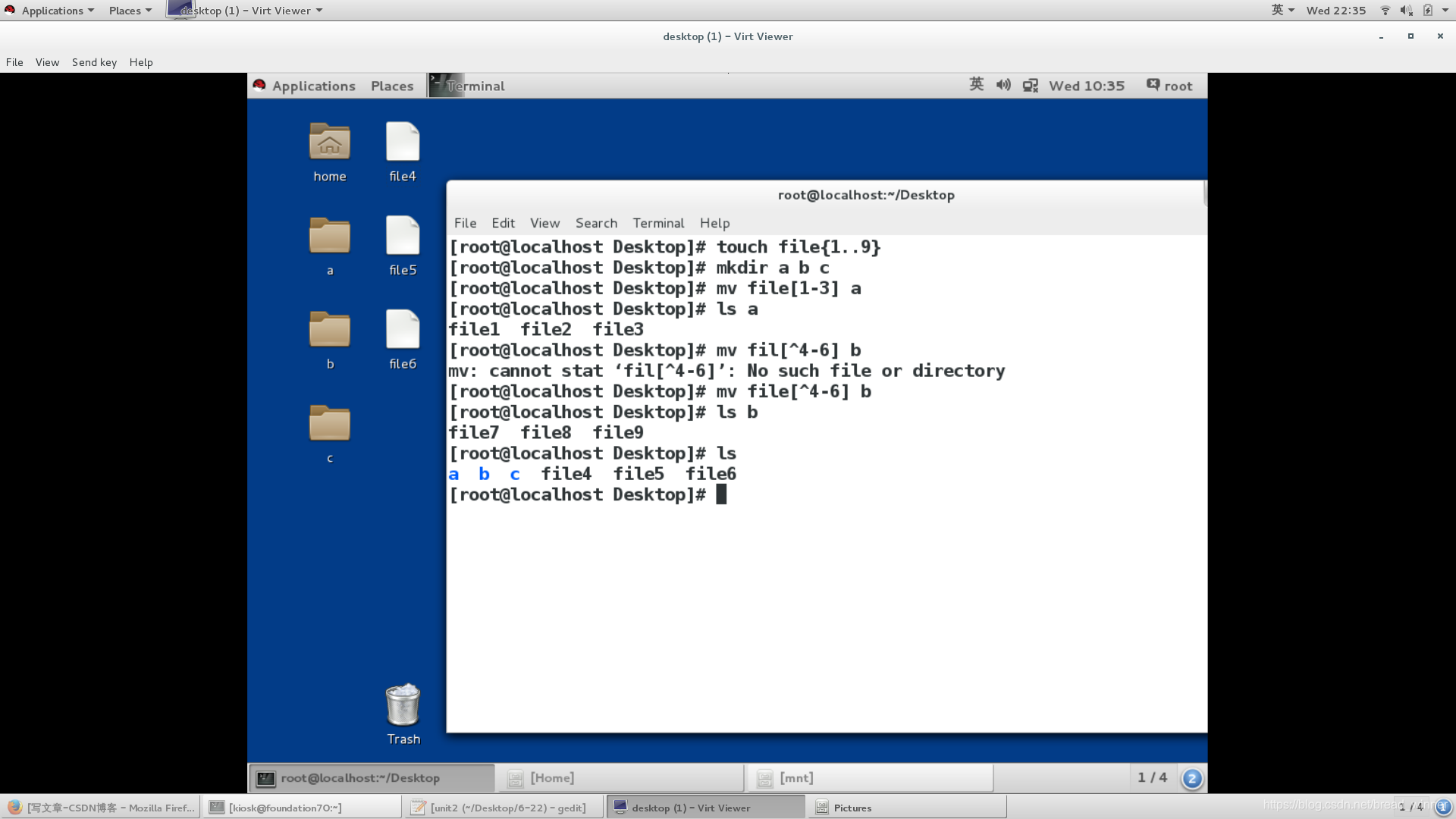The width and height of the screenshot is (1456, 819).
Task: Click the terminal prompt cursor
Action: [721, 494]
